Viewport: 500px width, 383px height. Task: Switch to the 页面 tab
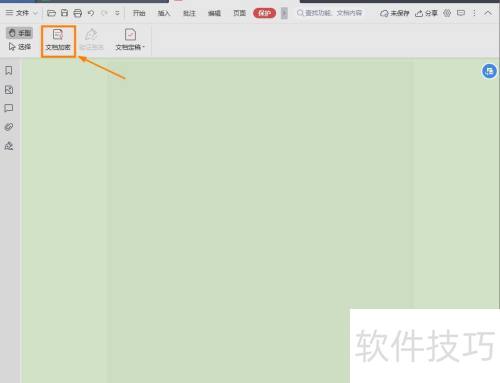click(239, 13)
